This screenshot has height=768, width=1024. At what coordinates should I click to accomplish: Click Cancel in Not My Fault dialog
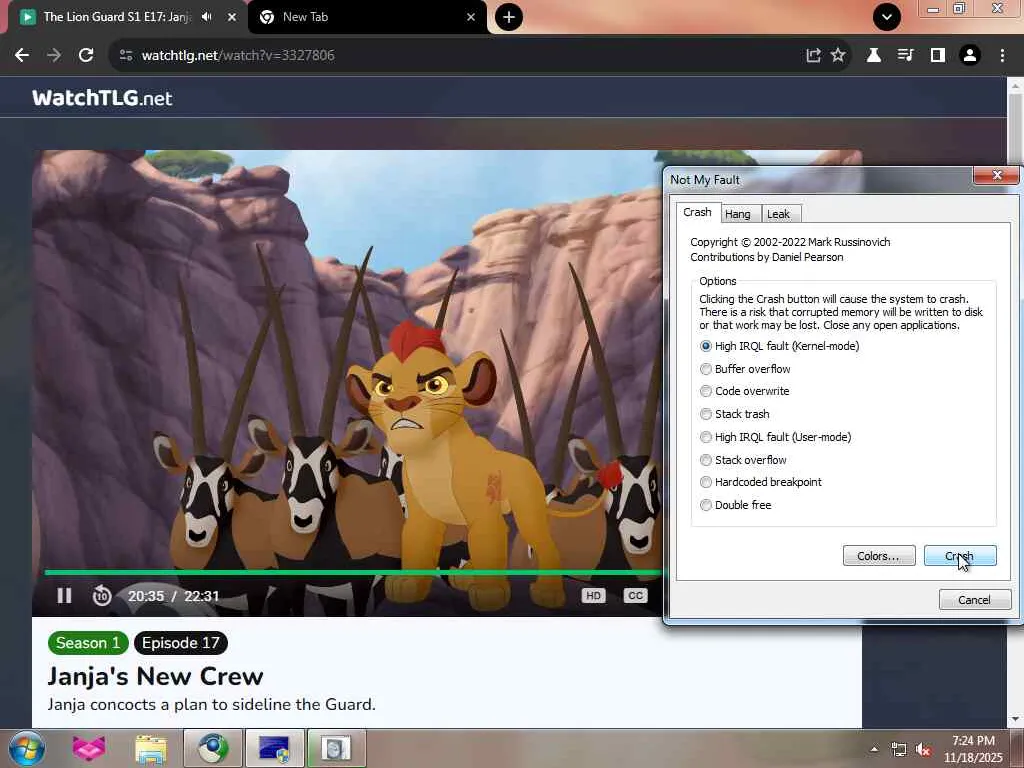[975, 600]
